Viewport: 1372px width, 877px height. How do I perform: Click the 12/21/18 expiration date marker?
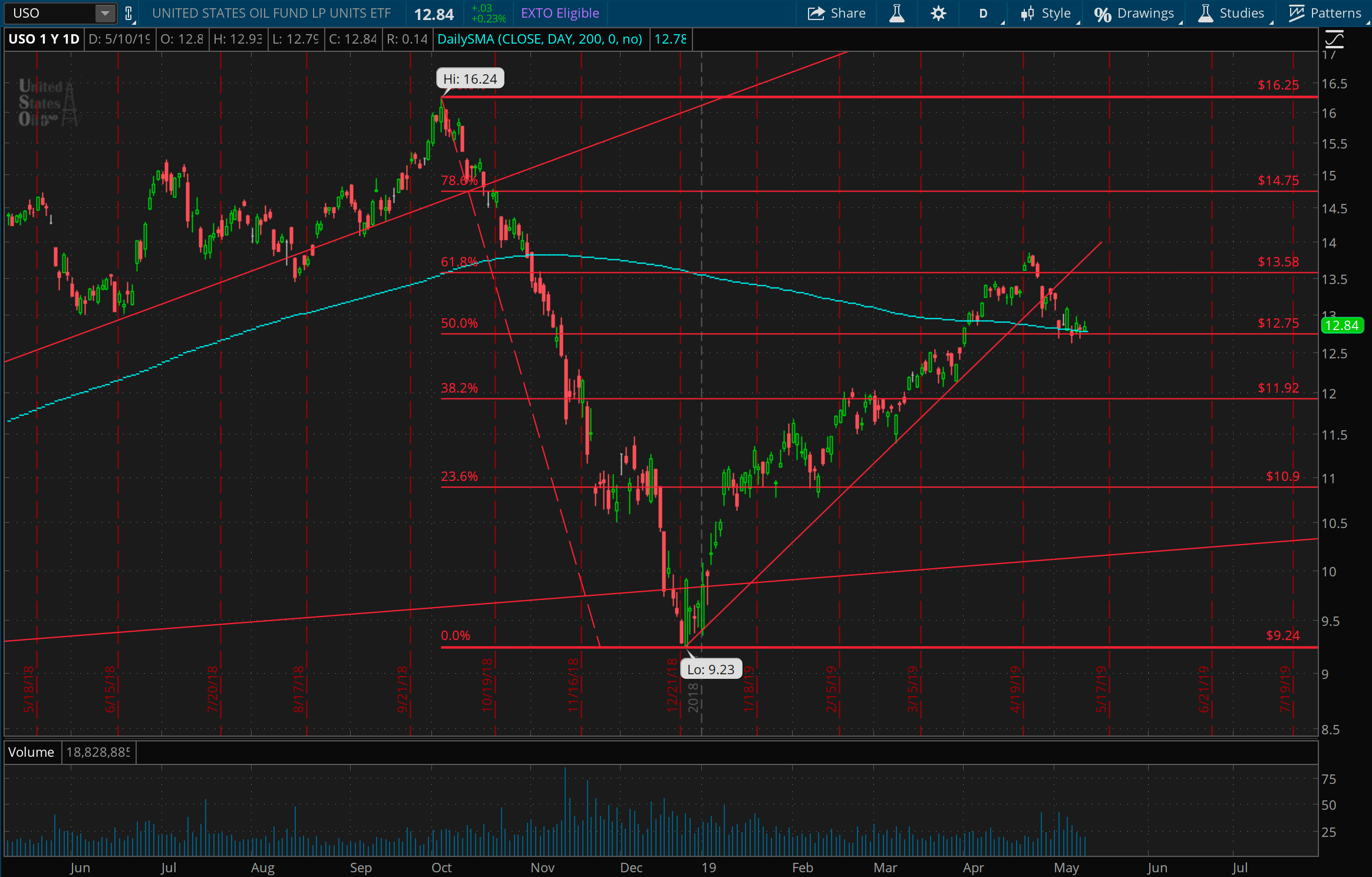[672, 685]
